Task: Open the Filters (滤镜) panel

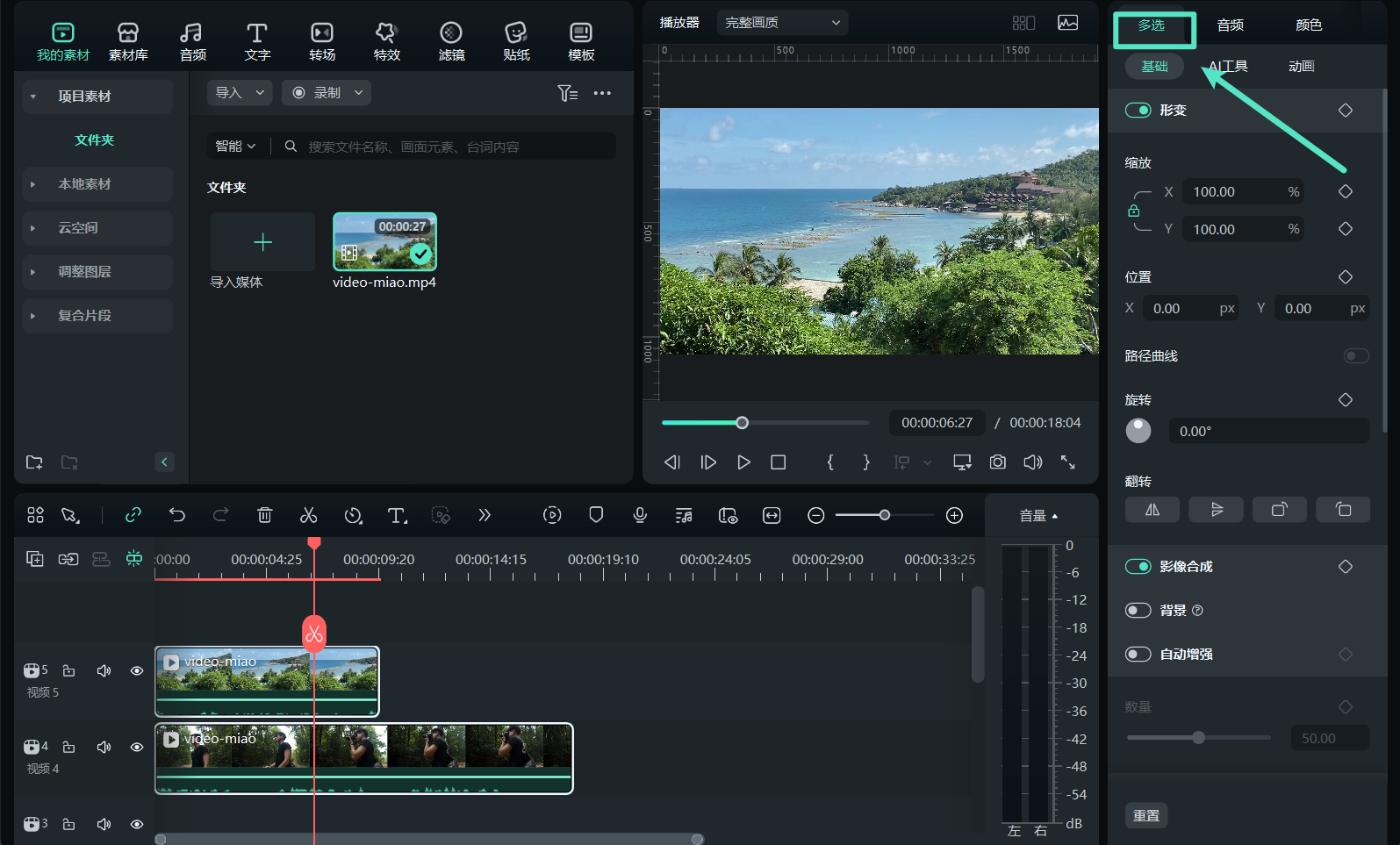Action: (x=451, y=41)
